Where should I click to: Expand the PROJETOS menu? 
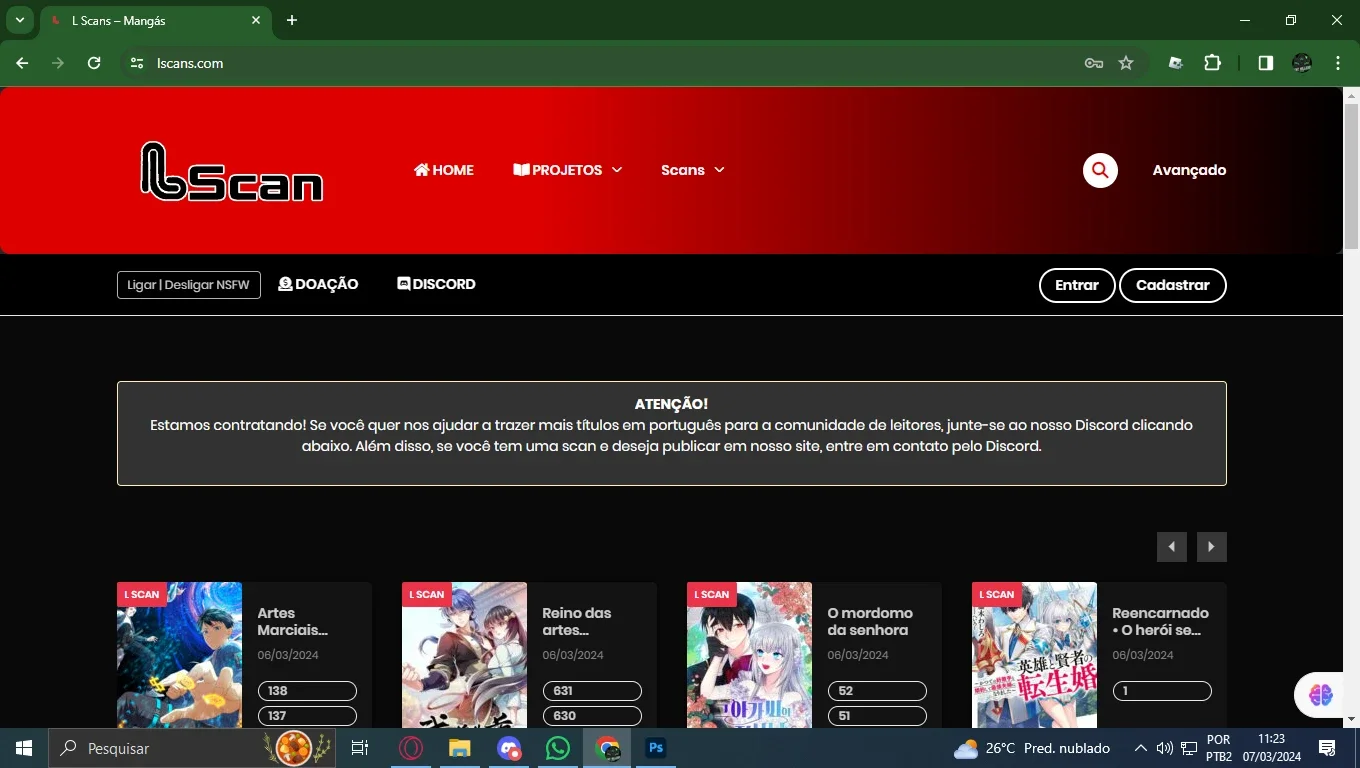tap(568, 170)
